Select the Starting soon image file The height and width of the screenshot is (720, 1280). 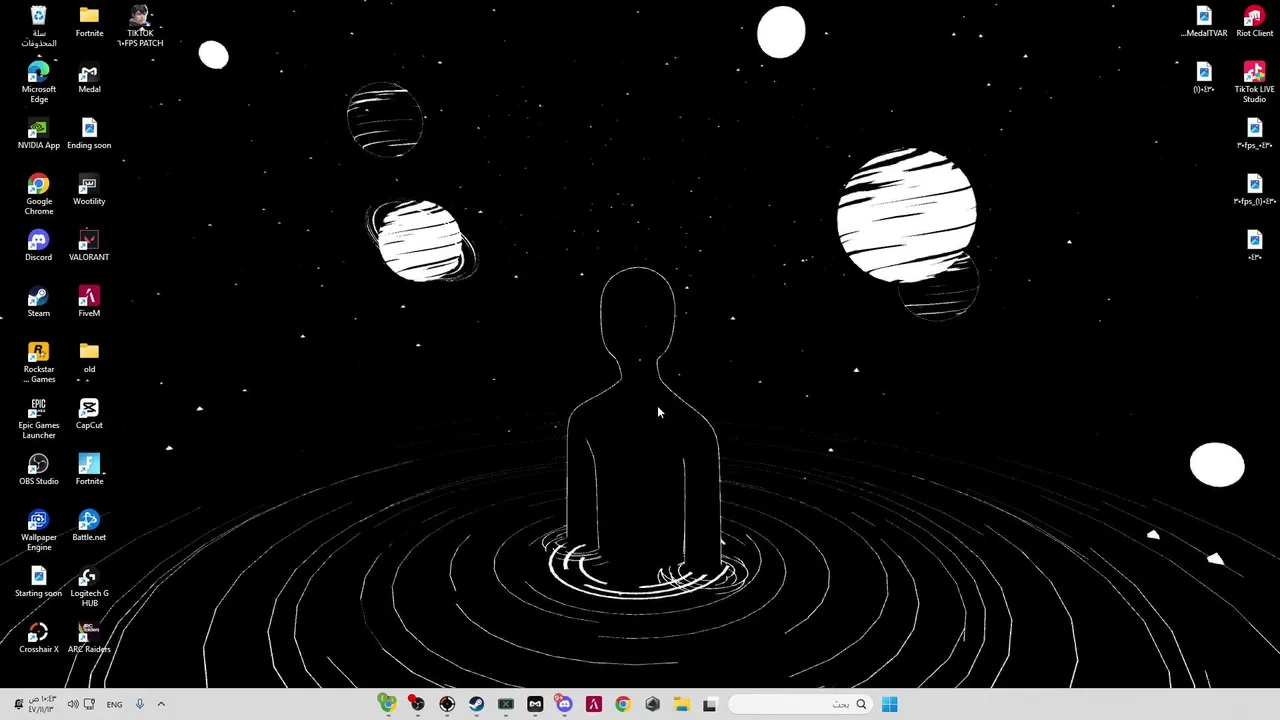[38, 582]
